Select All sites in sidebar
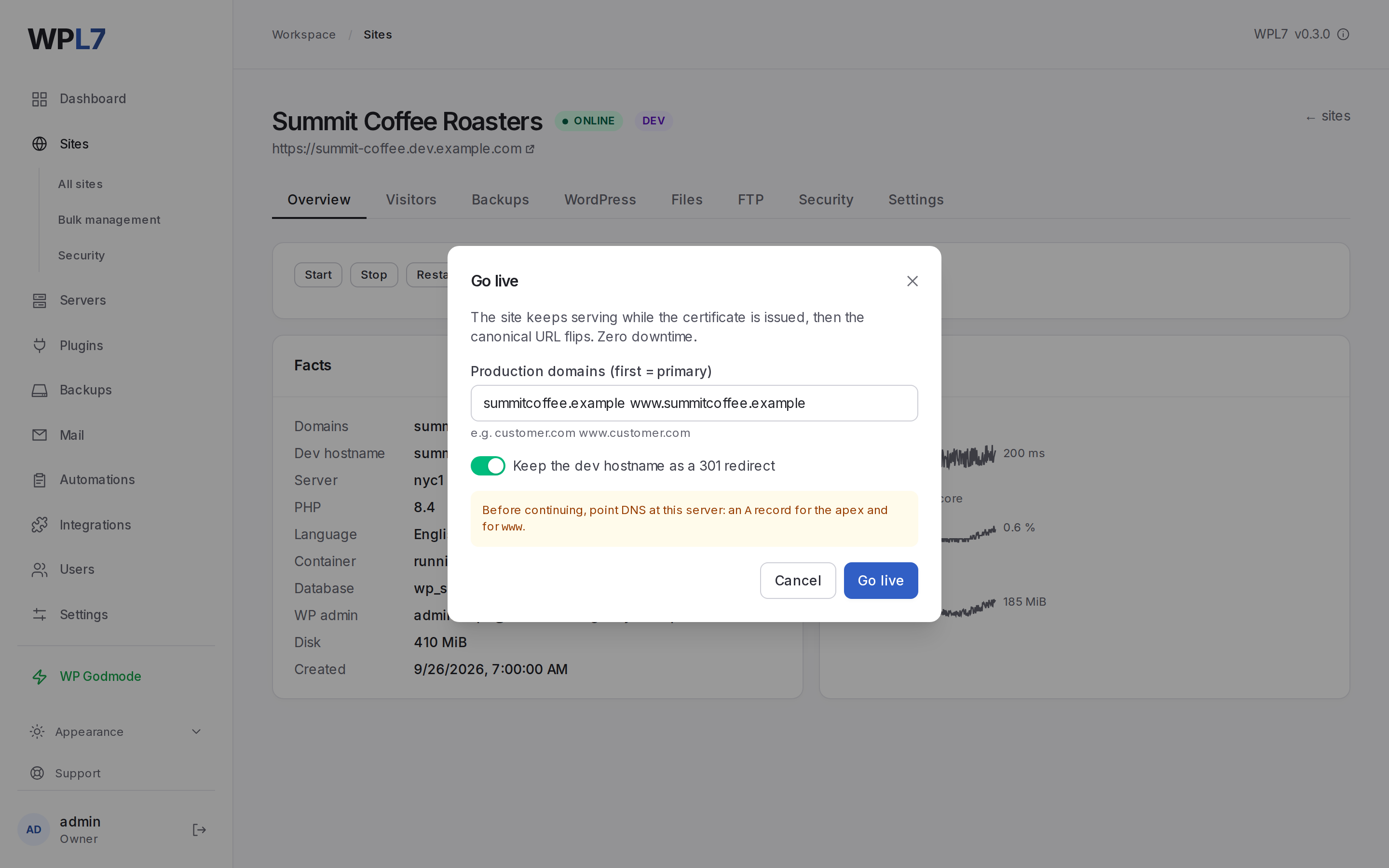The image size is (1389, 868). pyautogui.click(x=81, y=184)
